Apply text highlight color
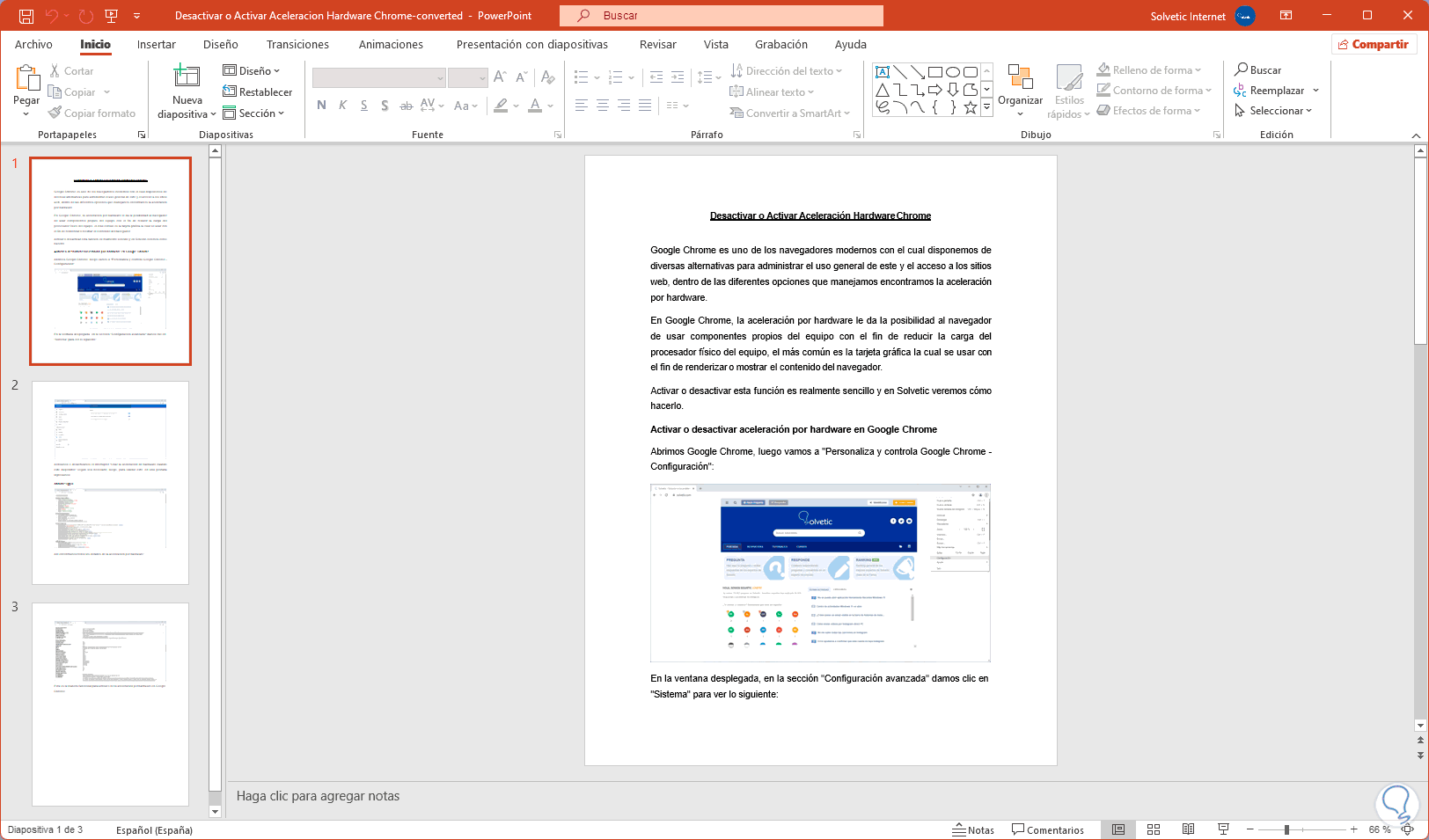 pyautogui.click(x=501, y=106)
